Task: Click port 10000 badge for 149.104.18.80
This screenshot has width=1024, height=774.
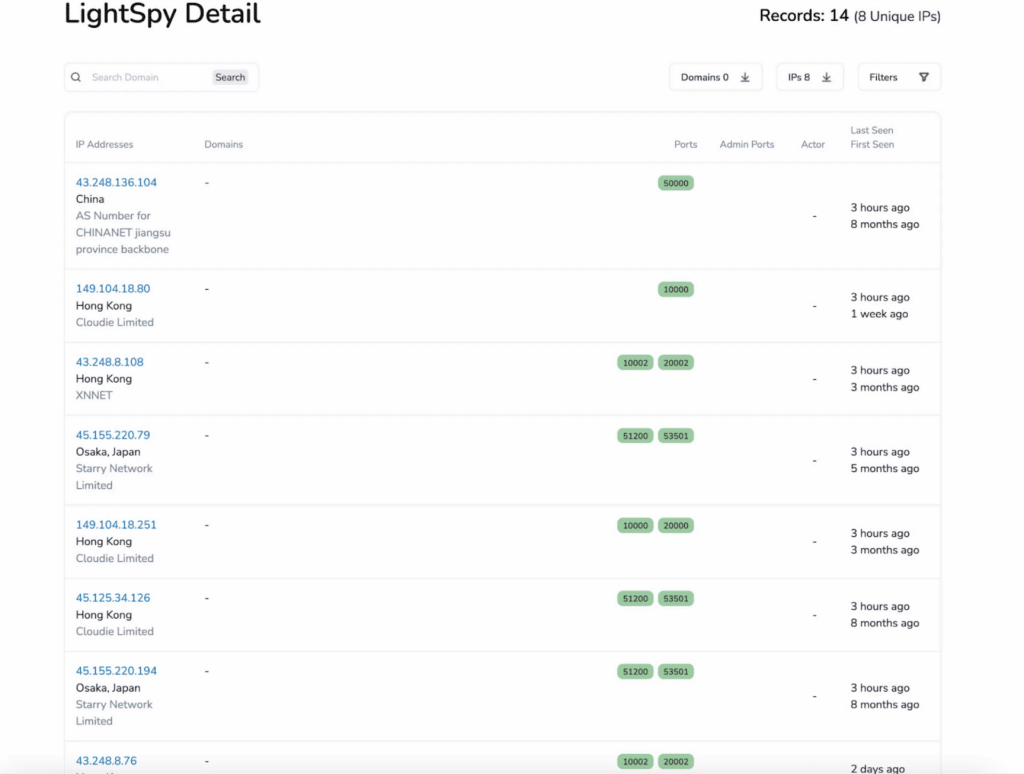Action: (x=676, y=289)
